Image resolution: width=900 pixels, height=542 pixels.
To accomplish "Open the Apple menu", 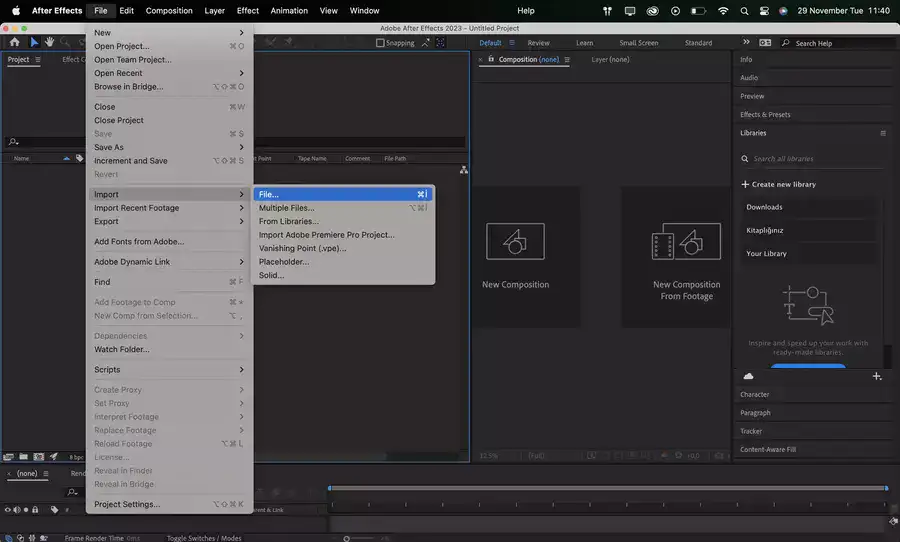I will tap(16, 10).
